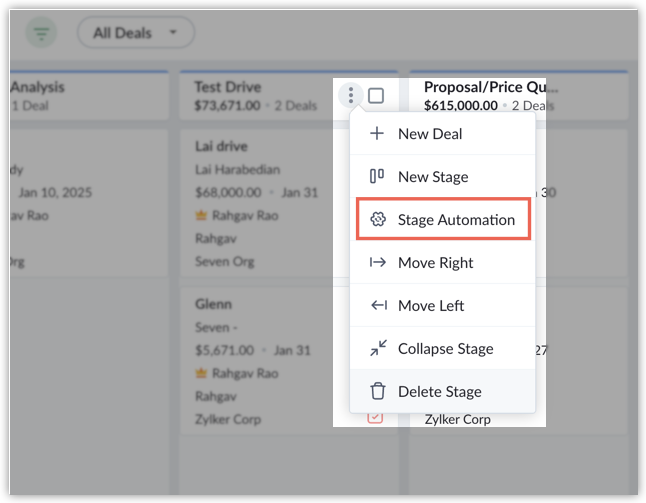The image size is (646, 503).
Task: Toggle the red checked box near Zylker Corp
Action: click(375, 417)
